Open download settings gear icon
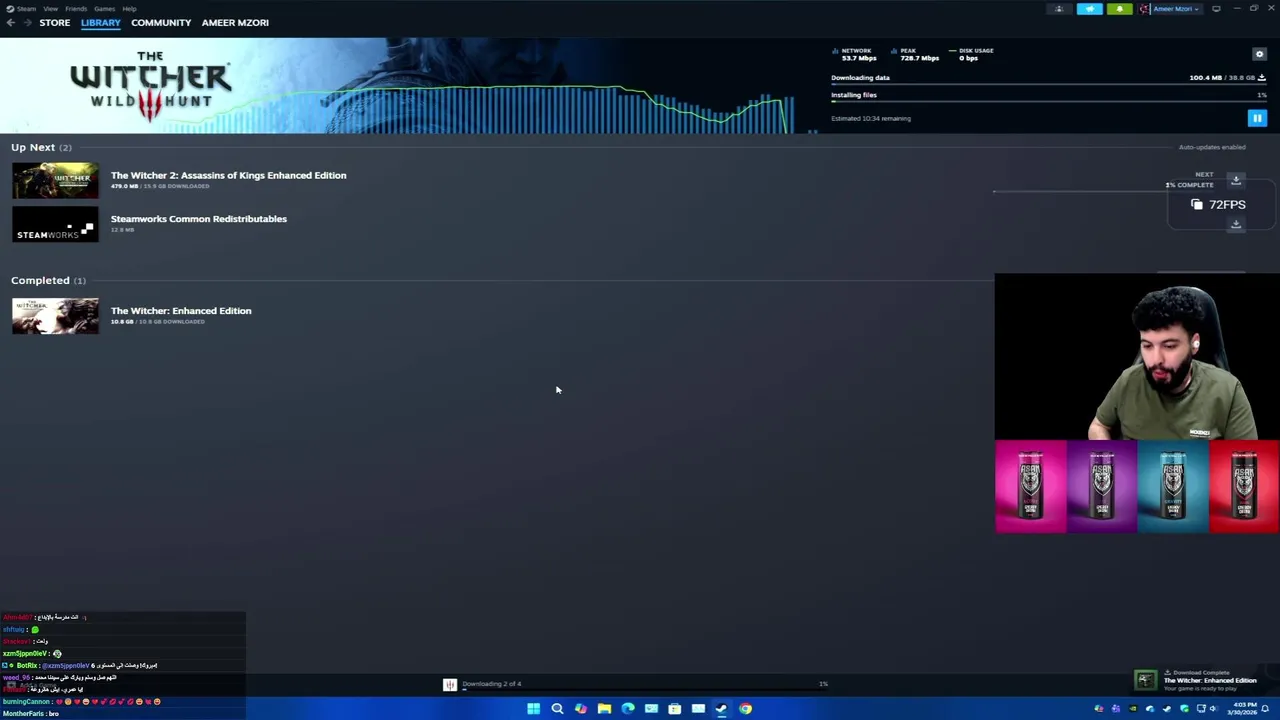Viewport: 1280px width, 720px height. 1259,54
